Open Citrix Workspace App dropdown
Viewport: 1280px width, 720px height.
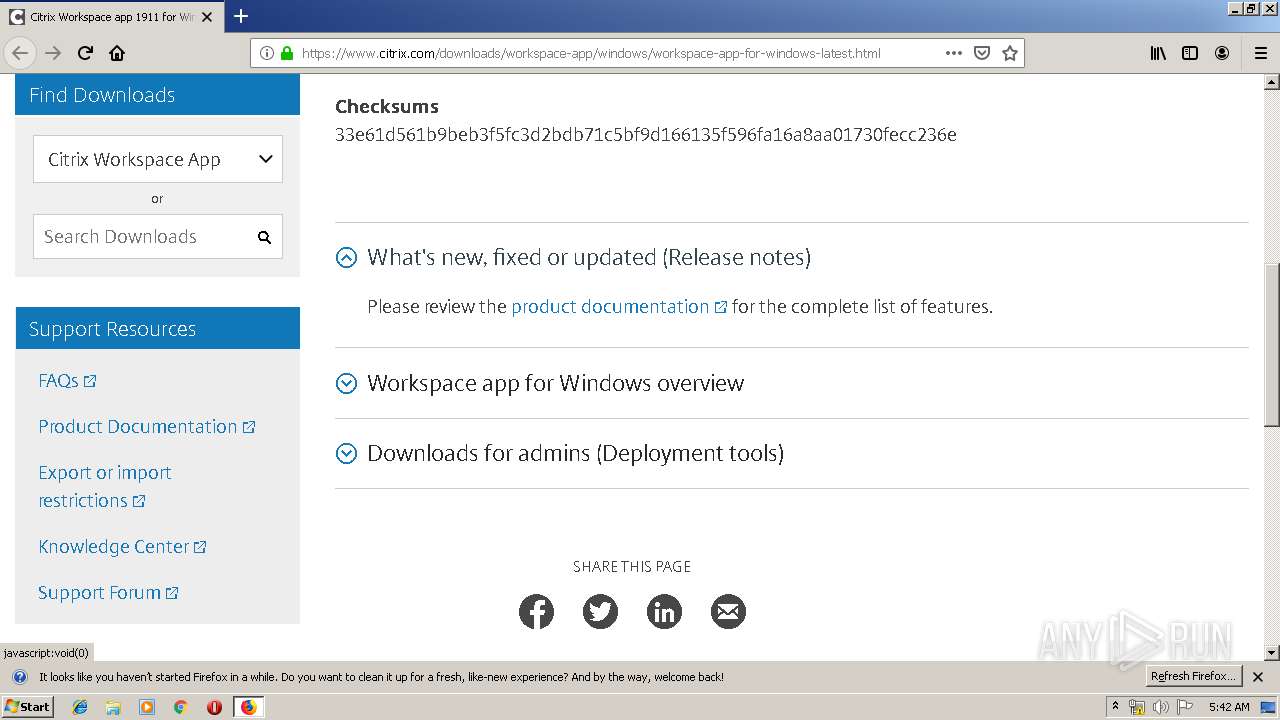[158, 159]
